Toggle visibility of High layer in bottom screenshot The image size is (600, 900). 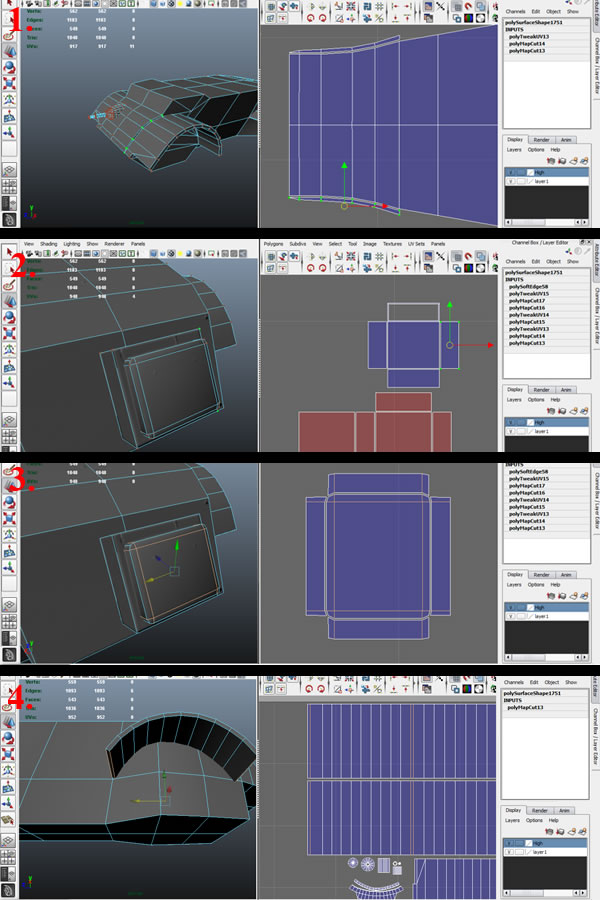point(509,843)
